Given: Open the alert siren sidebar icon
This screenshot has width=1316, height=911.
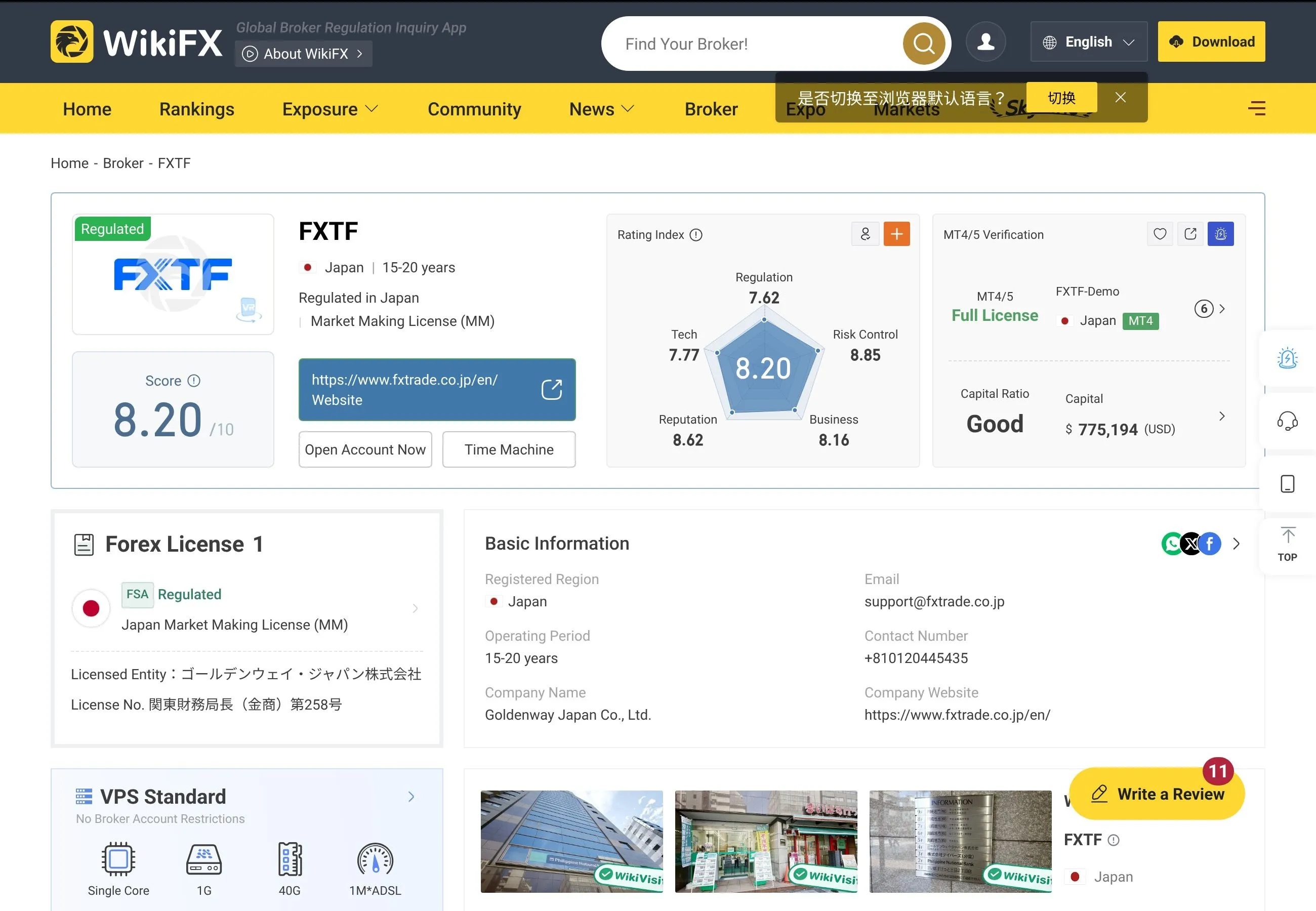Looking at the screenshot, I should tap(1287, 358).
